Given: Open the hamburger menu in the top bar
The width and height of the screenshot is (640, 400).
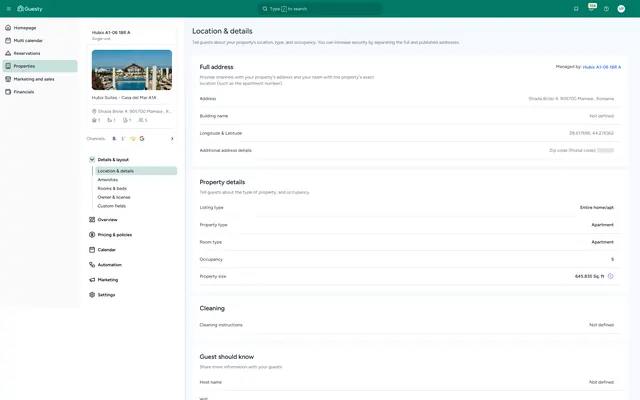Looking at the screenshot, I should pyautogui.click(x=9, y=9).
